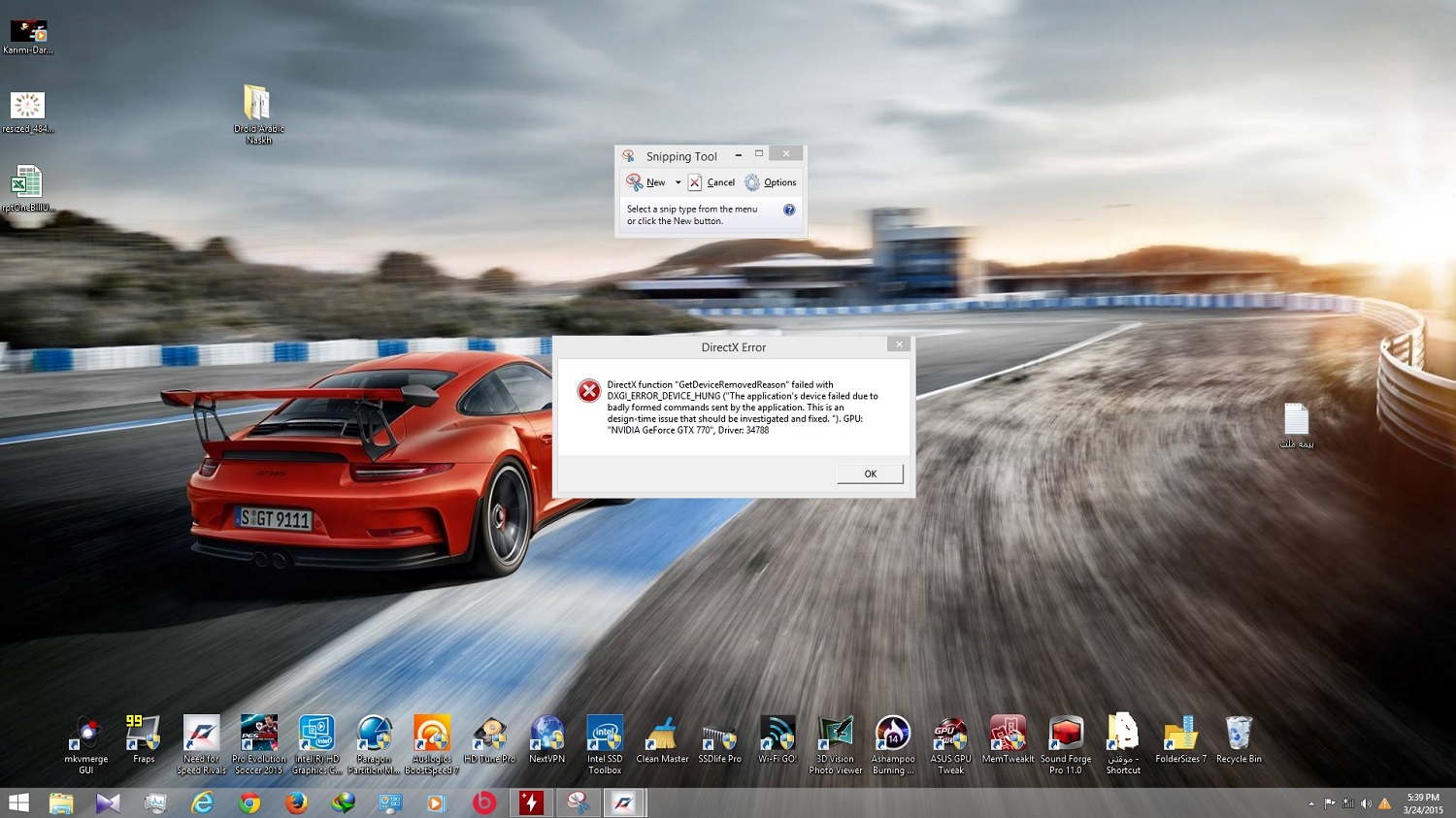Open Snipping Tool help question mark icon
The image size is (1456, 818).
[789, 210]
